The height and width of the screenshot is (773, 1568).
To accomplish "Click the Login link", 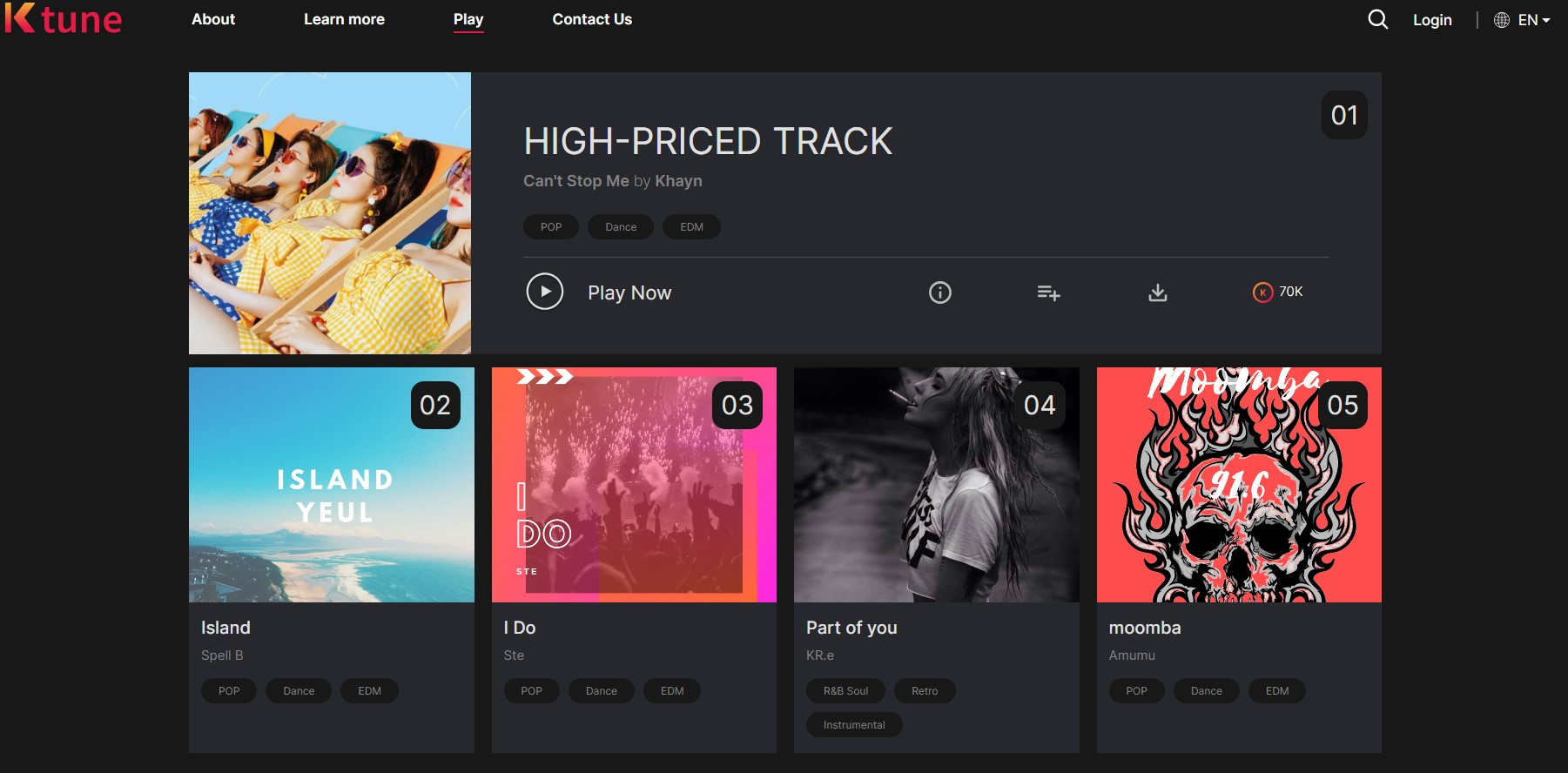I will click(1432, 20).
